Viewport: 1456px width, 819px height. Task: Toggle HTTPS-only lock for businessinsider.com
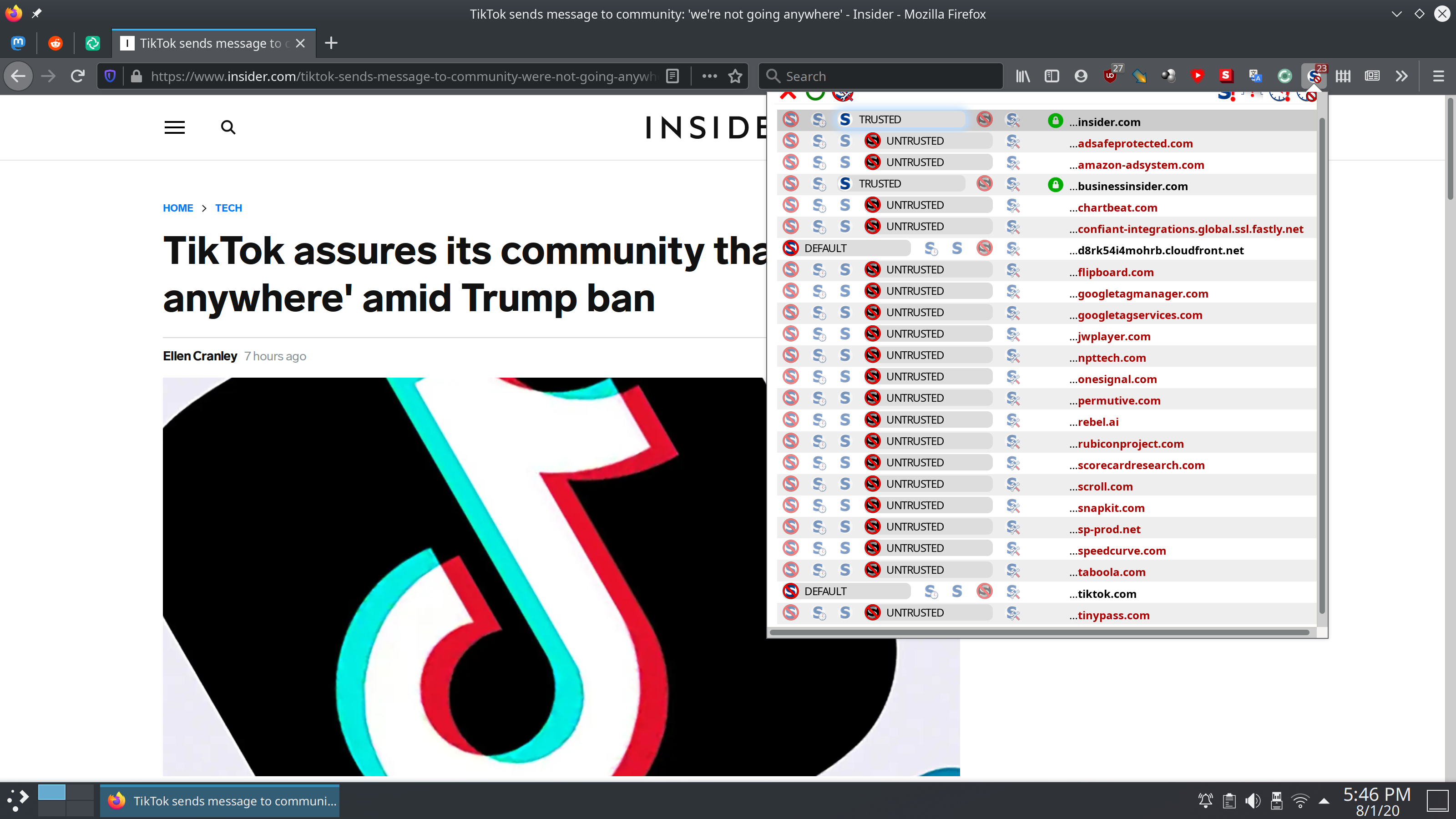coord(1055,185)
